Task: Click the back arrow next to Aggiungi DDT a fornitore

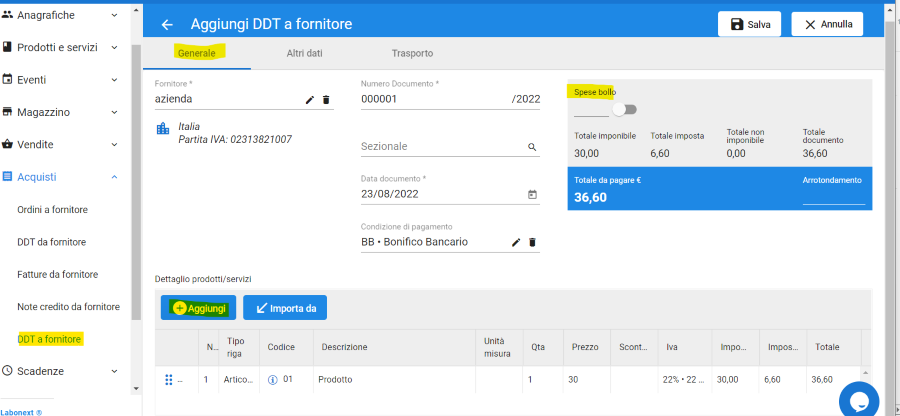Action: 167,25
